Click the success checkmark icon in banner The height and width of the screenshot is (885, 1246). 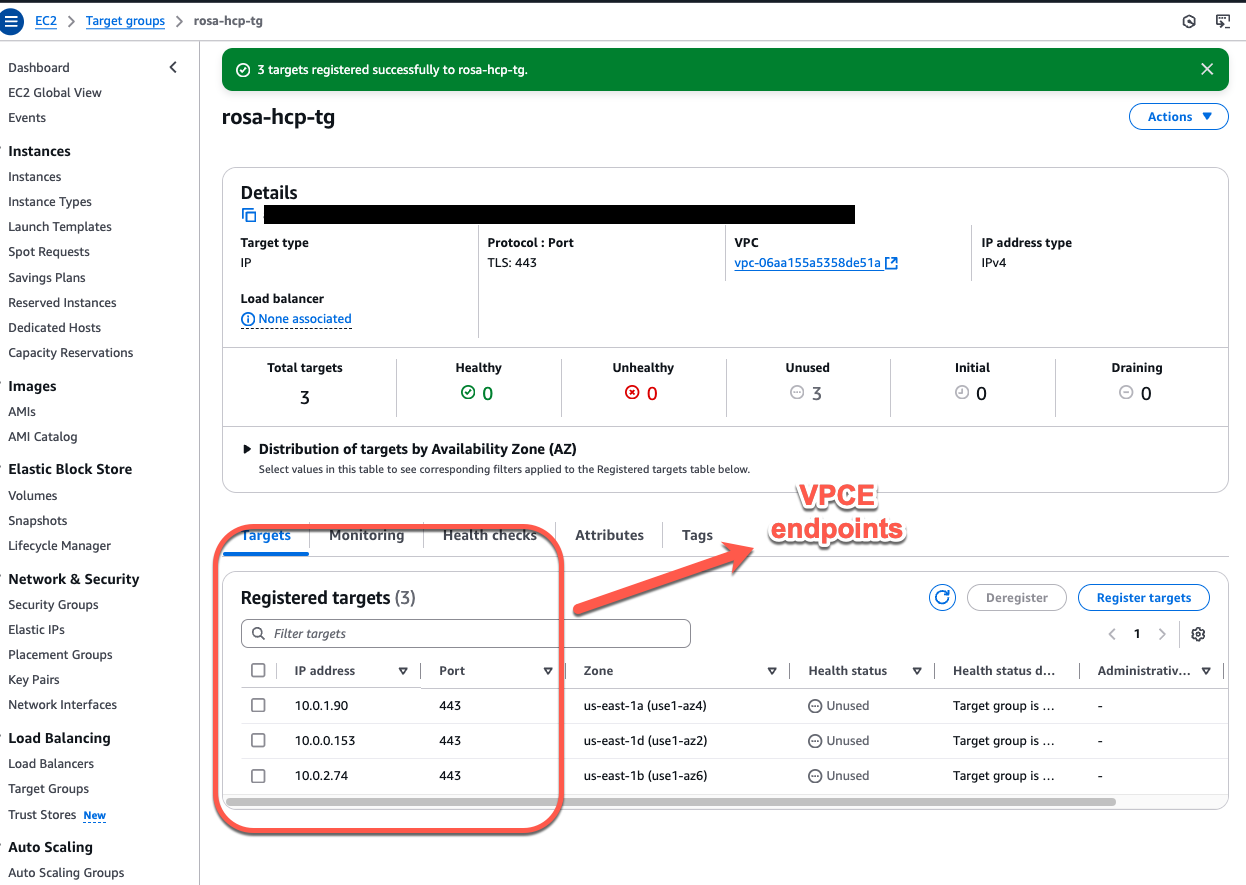click(242, 70)
